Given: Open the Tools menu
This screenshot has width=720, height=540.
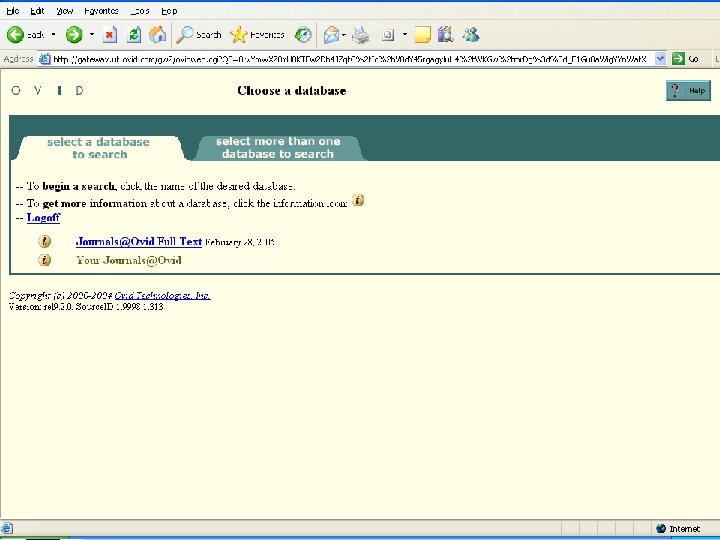Looking at the screenshot, I should coord(140,11).
